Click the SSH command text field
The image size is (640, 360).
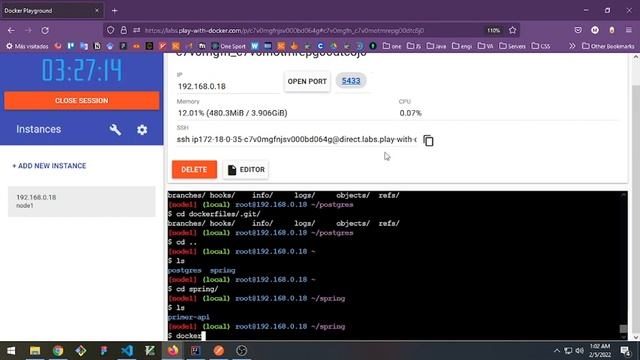[x=297, y=140]
